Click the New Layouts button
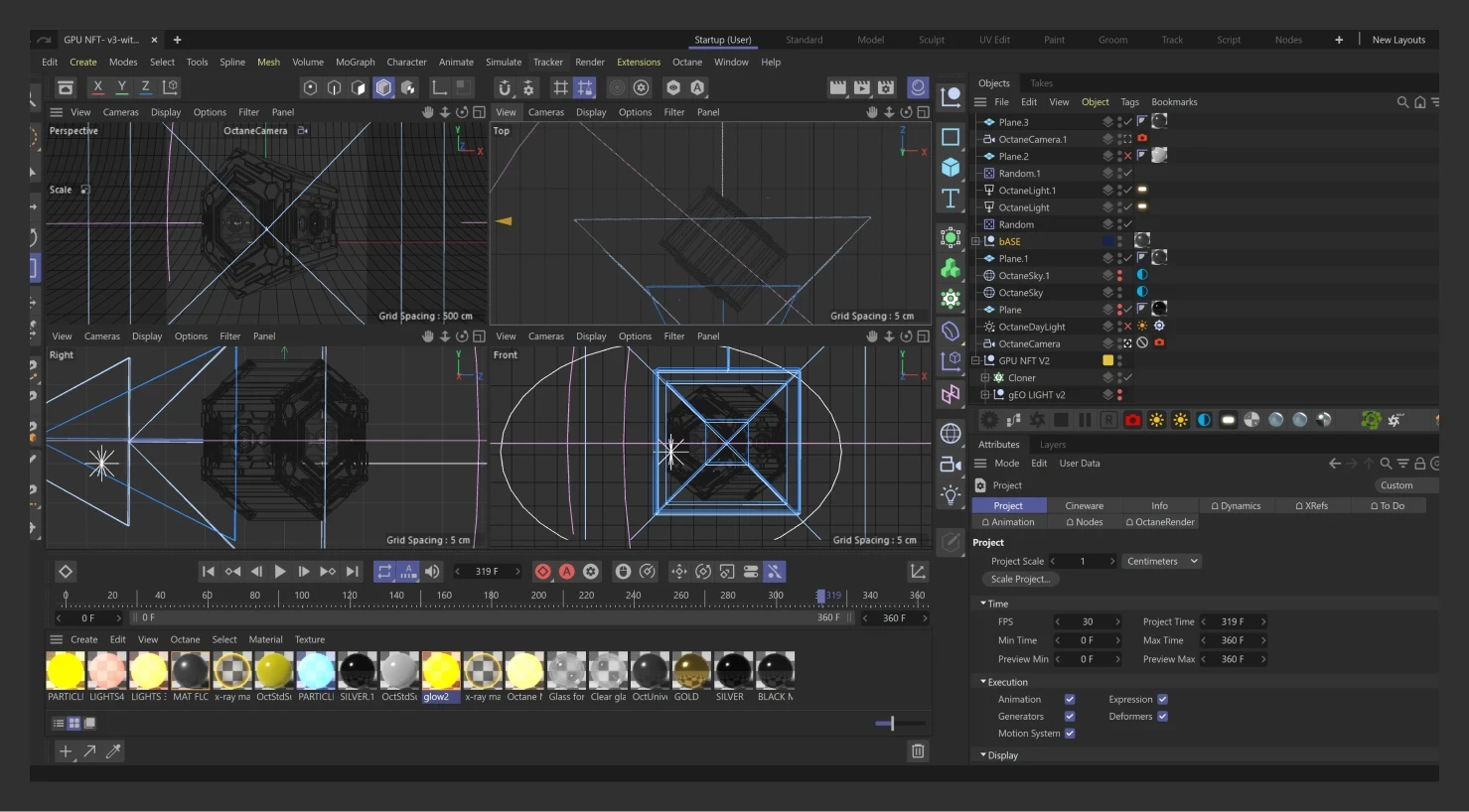The image size is (1469, 812). tap(1397, 41)
